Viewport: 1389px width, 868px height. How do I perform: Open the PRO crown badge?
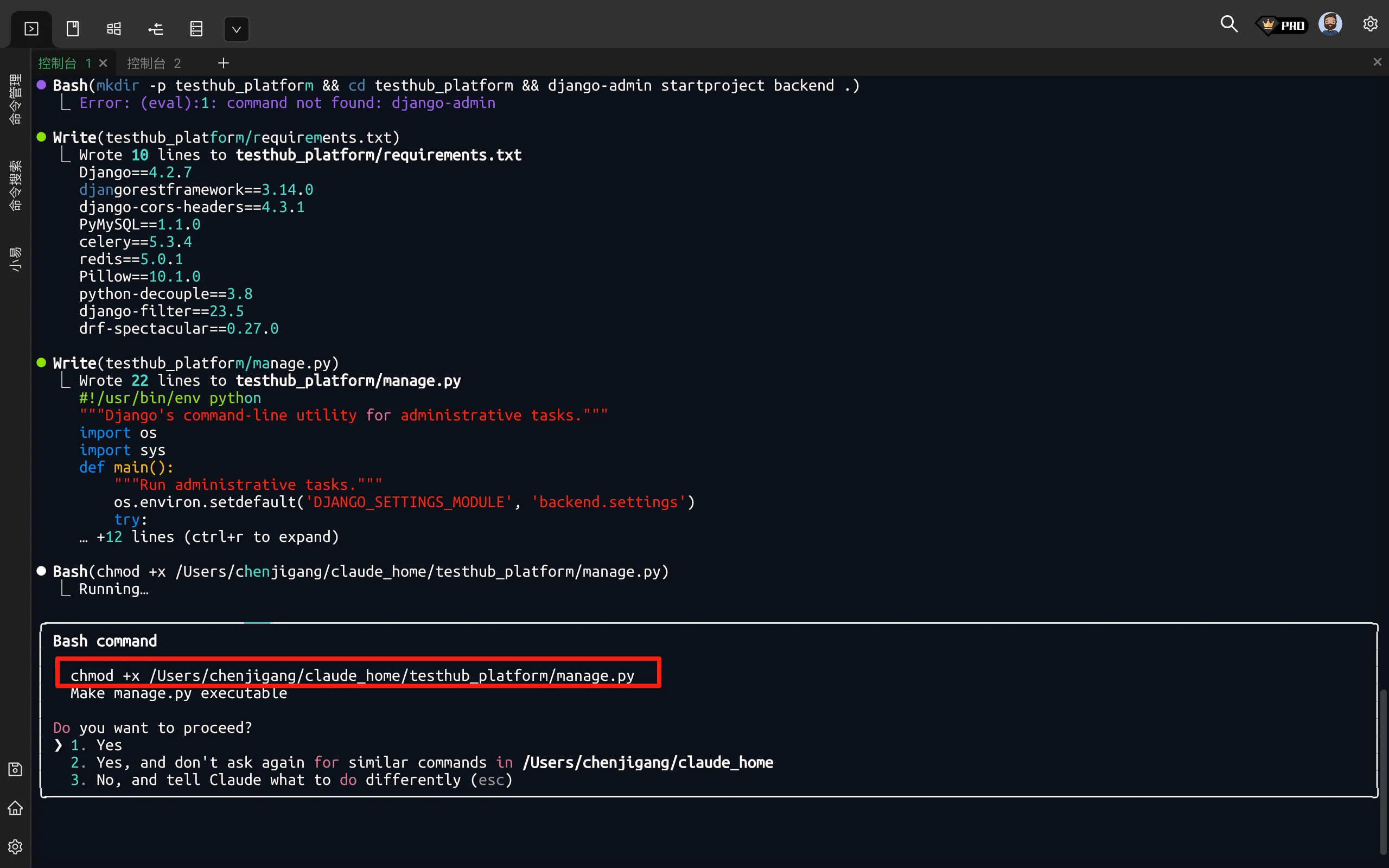[x=1282, y=25]
